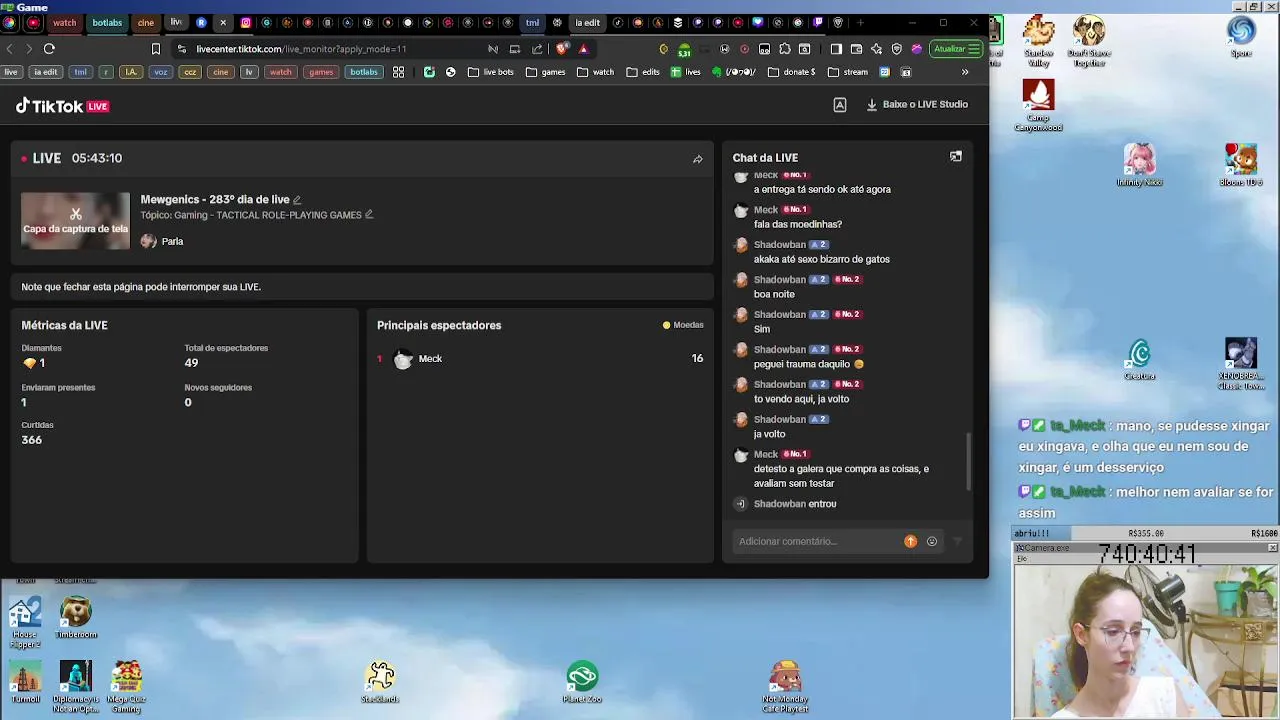Click the Curtidas value 366
1280x720 pixels.
[x=32, y=440]
